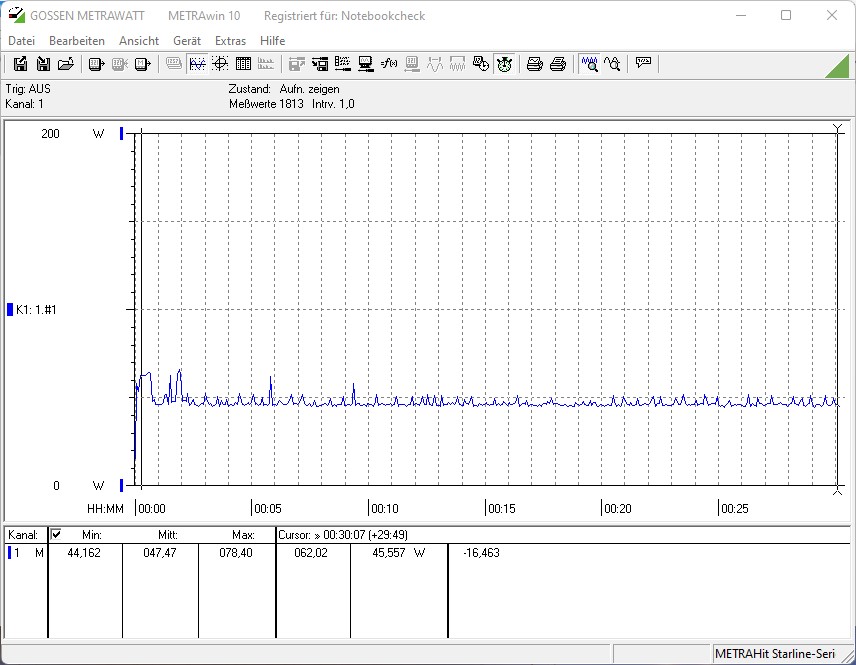The height and width of the screenshot is (665, 856).
Task: Open the Datei menu
Action: coord(21,41)
